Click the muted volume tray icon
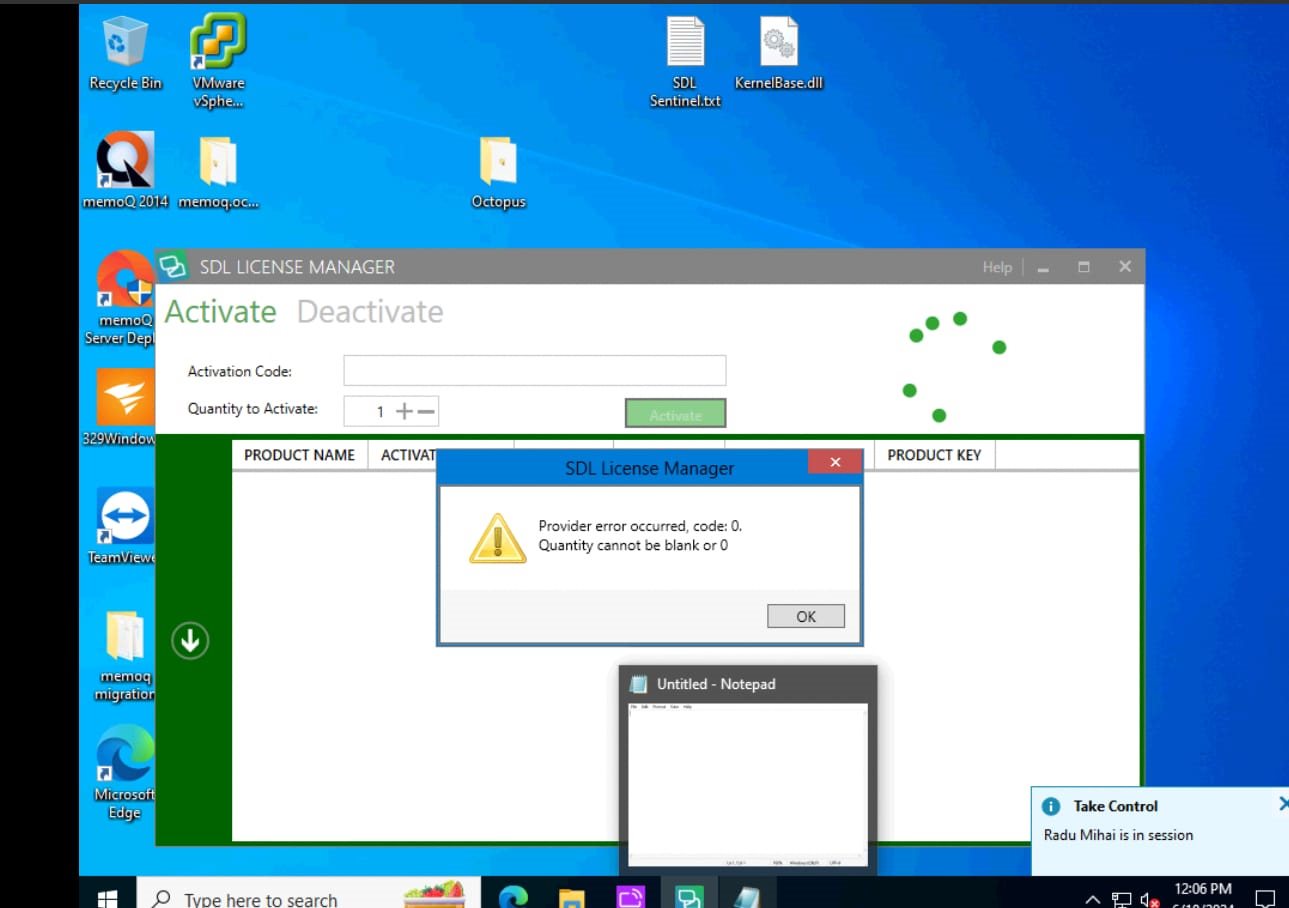1289x908 pixels. pyautogui.click(x=1150, y=899)
